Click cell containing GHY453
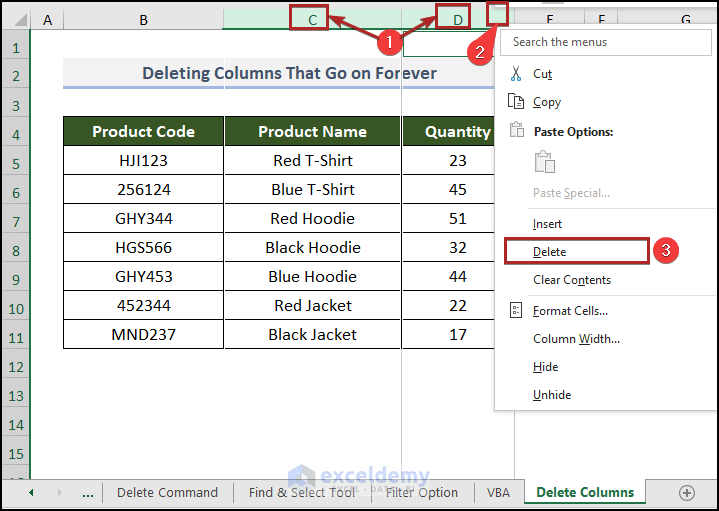719x511 pixels. pyautogui.click(x=144, y=276)
